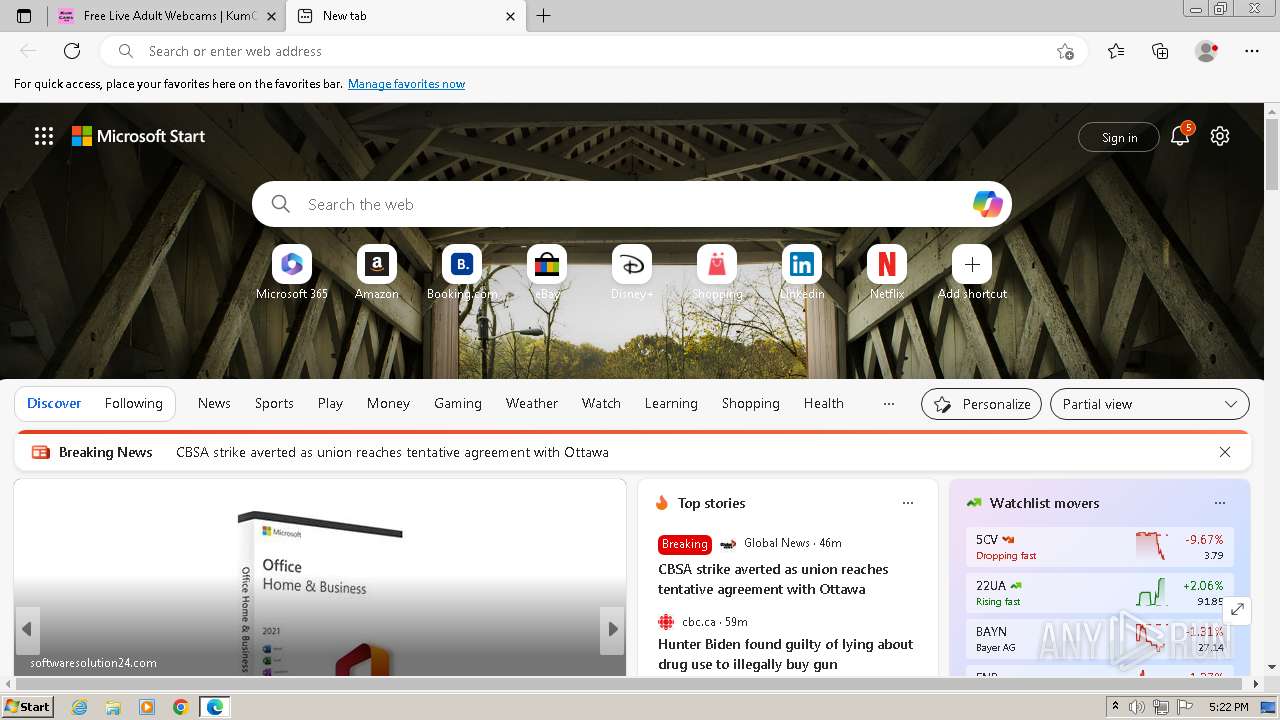Click the Personalize button
The image size is (1280, 720).
click(982, 404)
